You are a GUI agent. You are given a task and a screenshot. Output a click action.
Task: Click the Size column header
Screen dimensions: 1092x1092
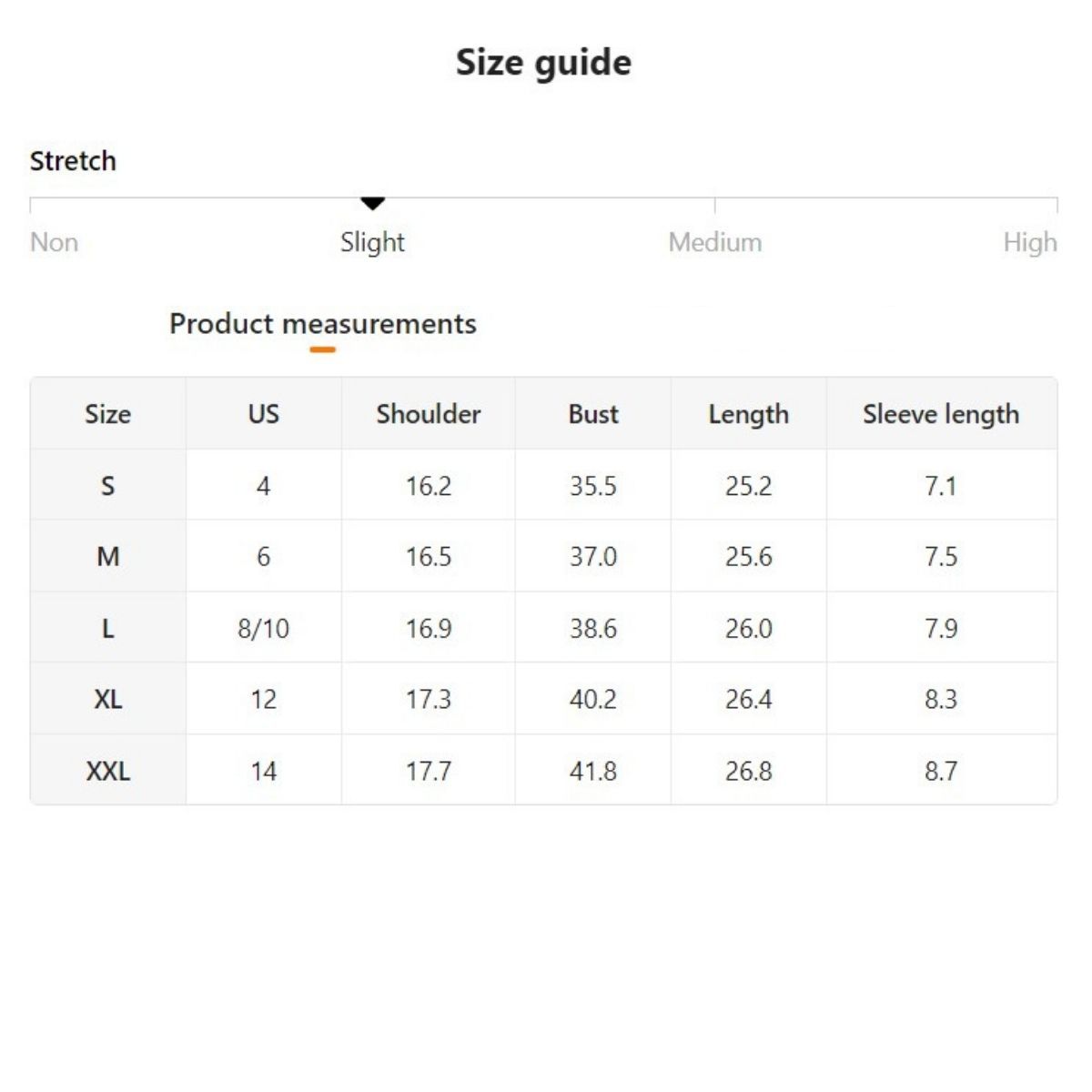(107, 414)
